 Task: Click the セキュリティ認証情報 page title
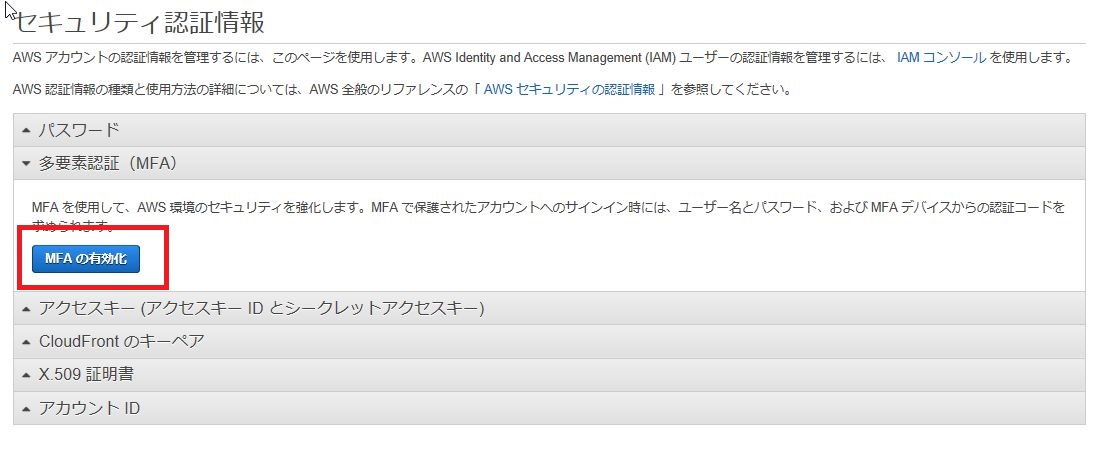pos(140,22)
